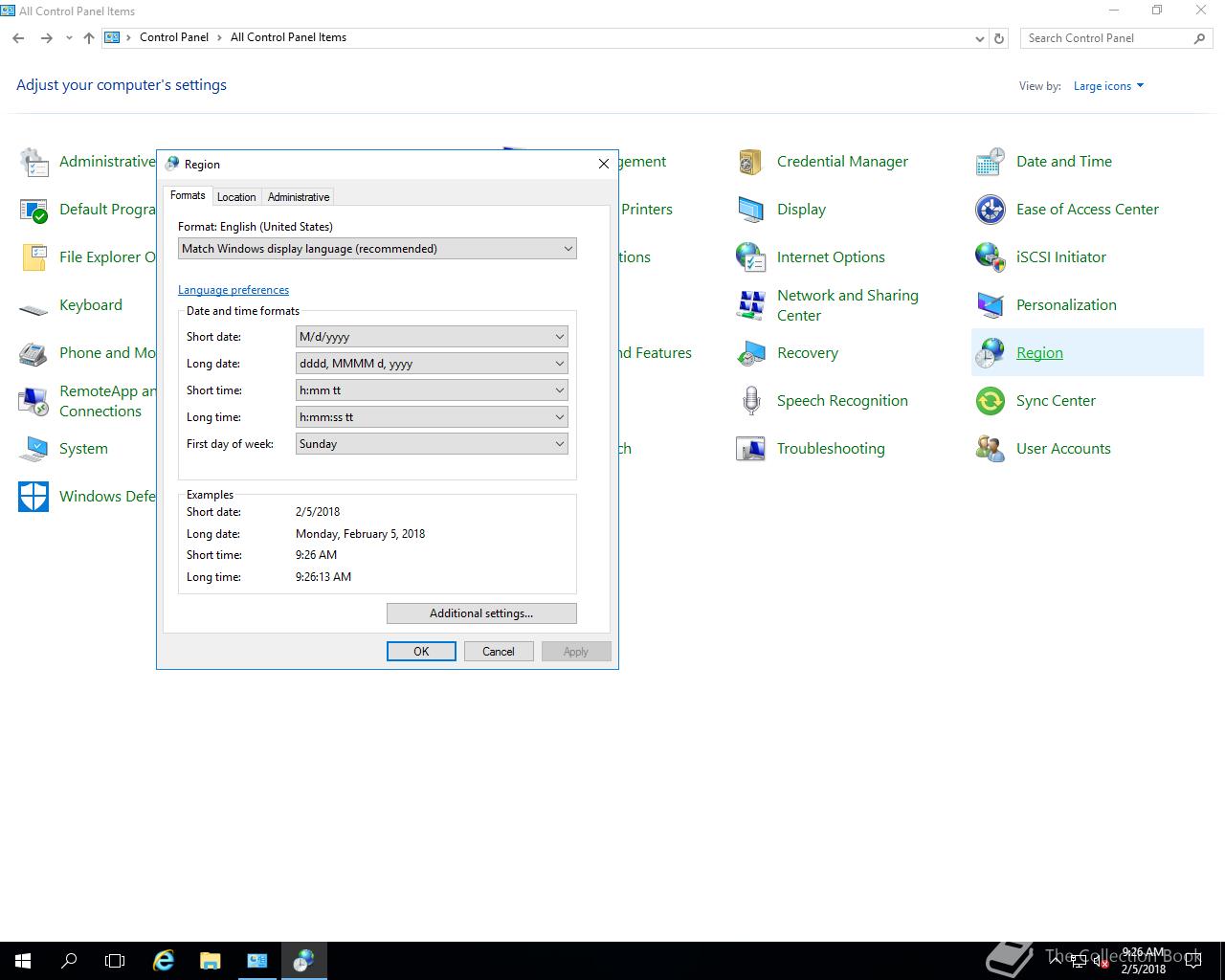This screenshot has height=980, width=1225.
Task: Open the View by Large icons dropdown
Action: tap(1108, 86)
